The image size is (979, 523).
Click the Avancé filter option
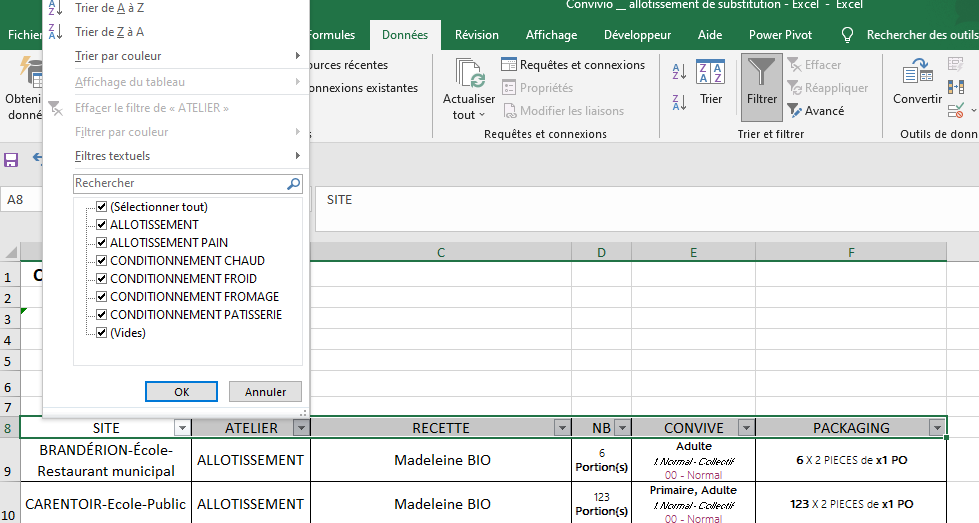815,111
